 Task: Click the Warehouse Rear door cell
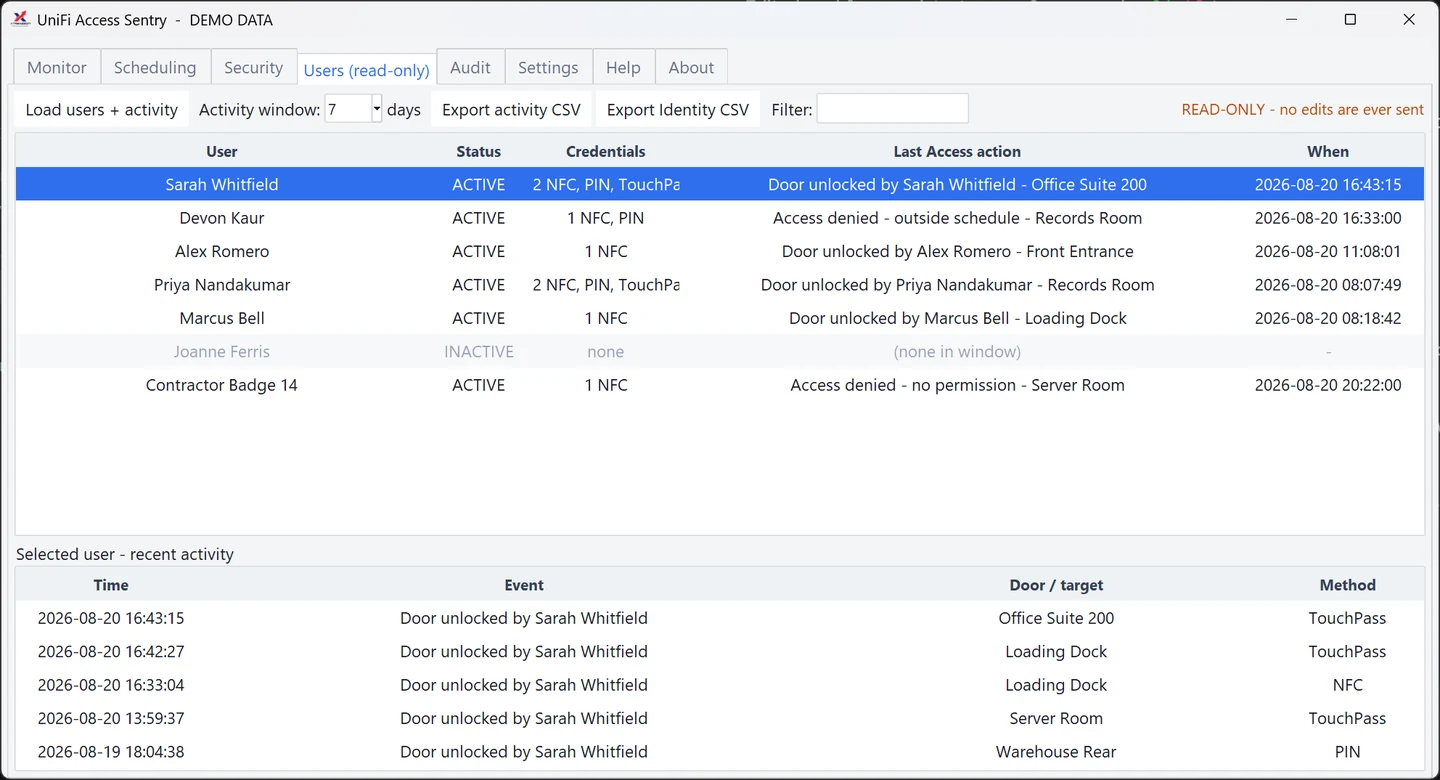click(1056, 752)
